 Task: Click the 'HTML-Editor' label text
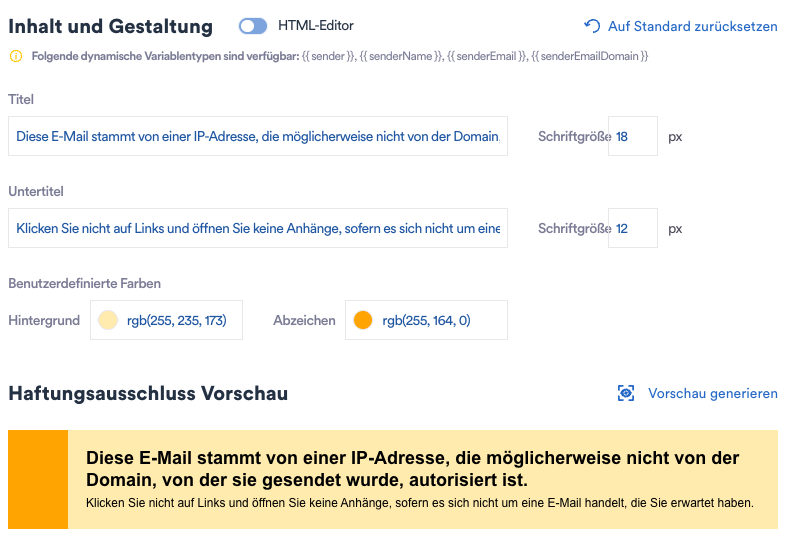point(315,26)
